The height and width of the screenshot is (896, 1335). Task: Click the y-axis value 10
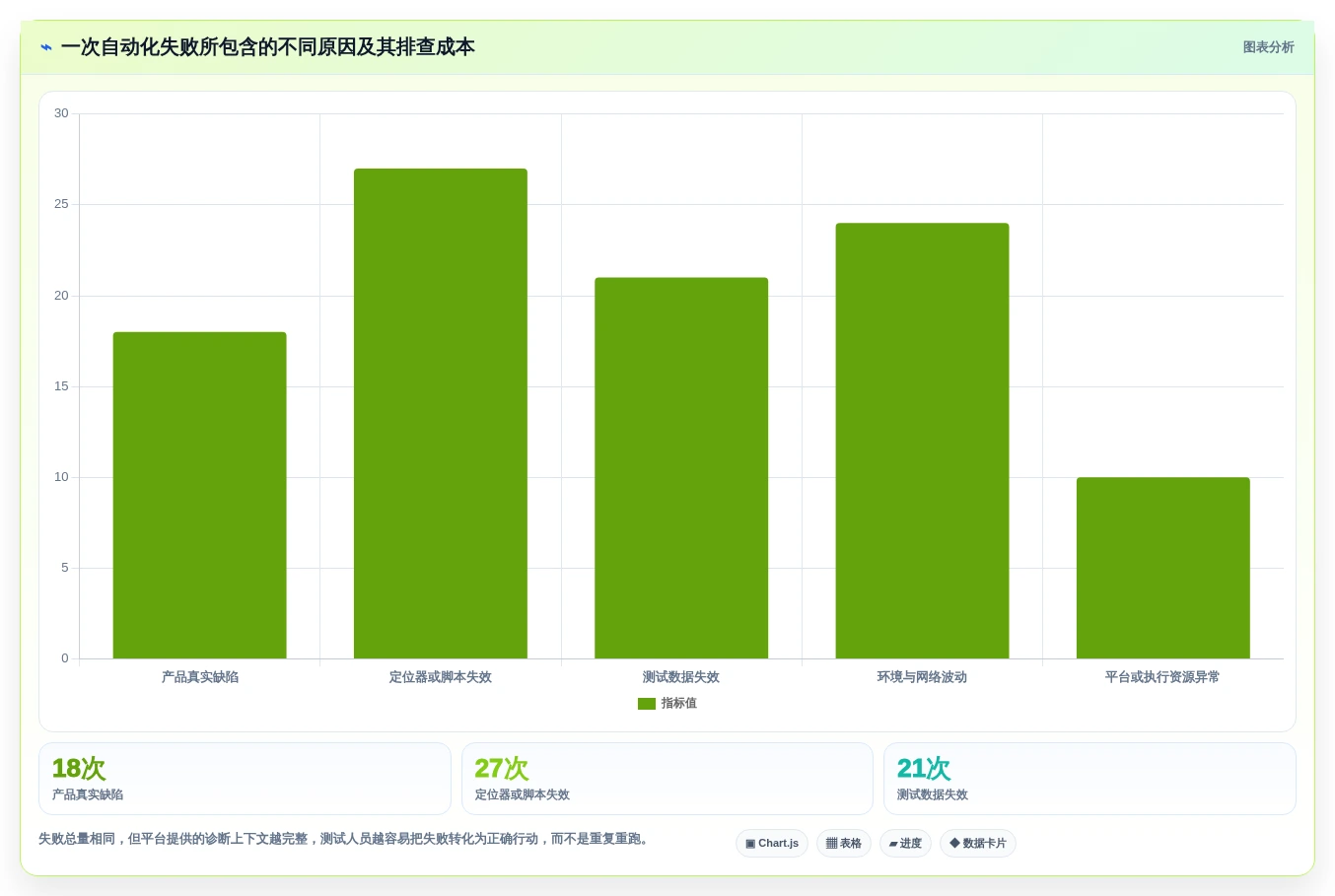(x=61, y=477)
